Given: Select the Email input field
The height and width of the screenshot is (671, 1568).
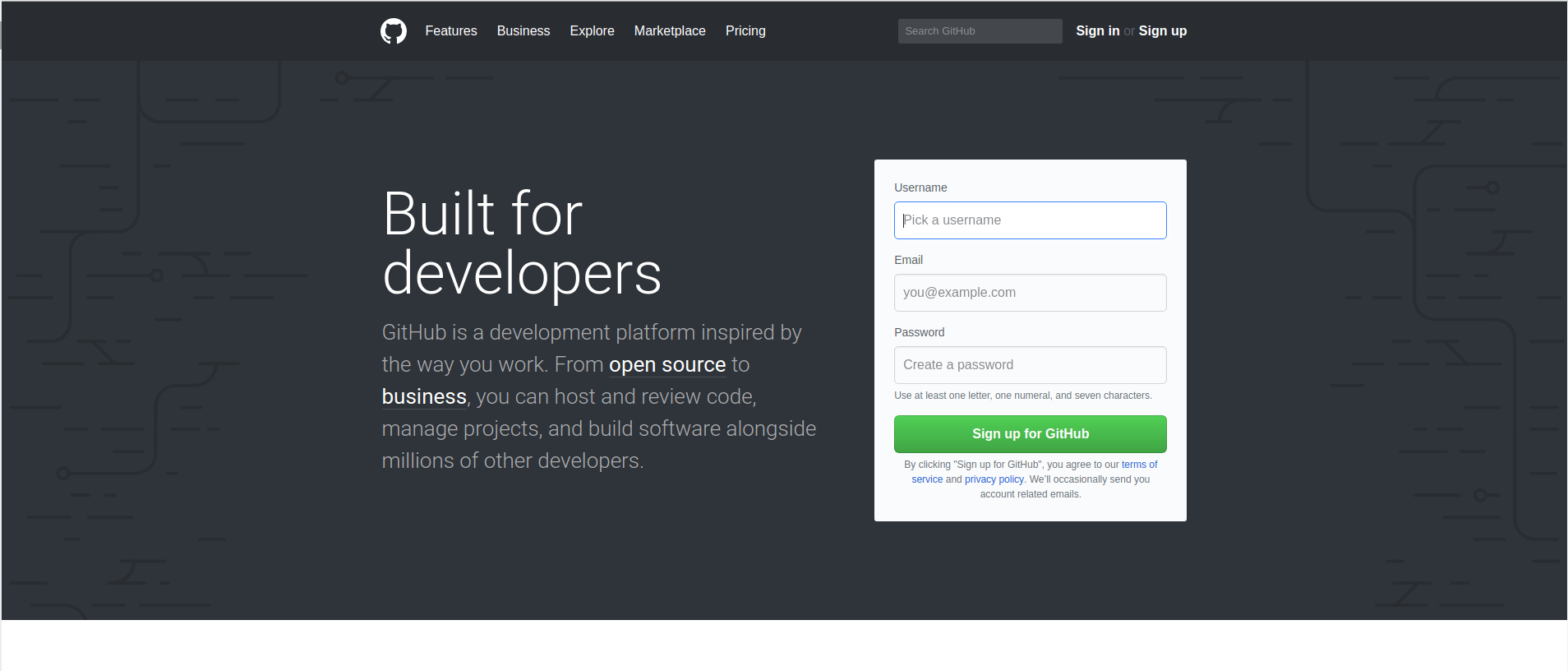Looking at the screenshot, I should [1030, 293].
